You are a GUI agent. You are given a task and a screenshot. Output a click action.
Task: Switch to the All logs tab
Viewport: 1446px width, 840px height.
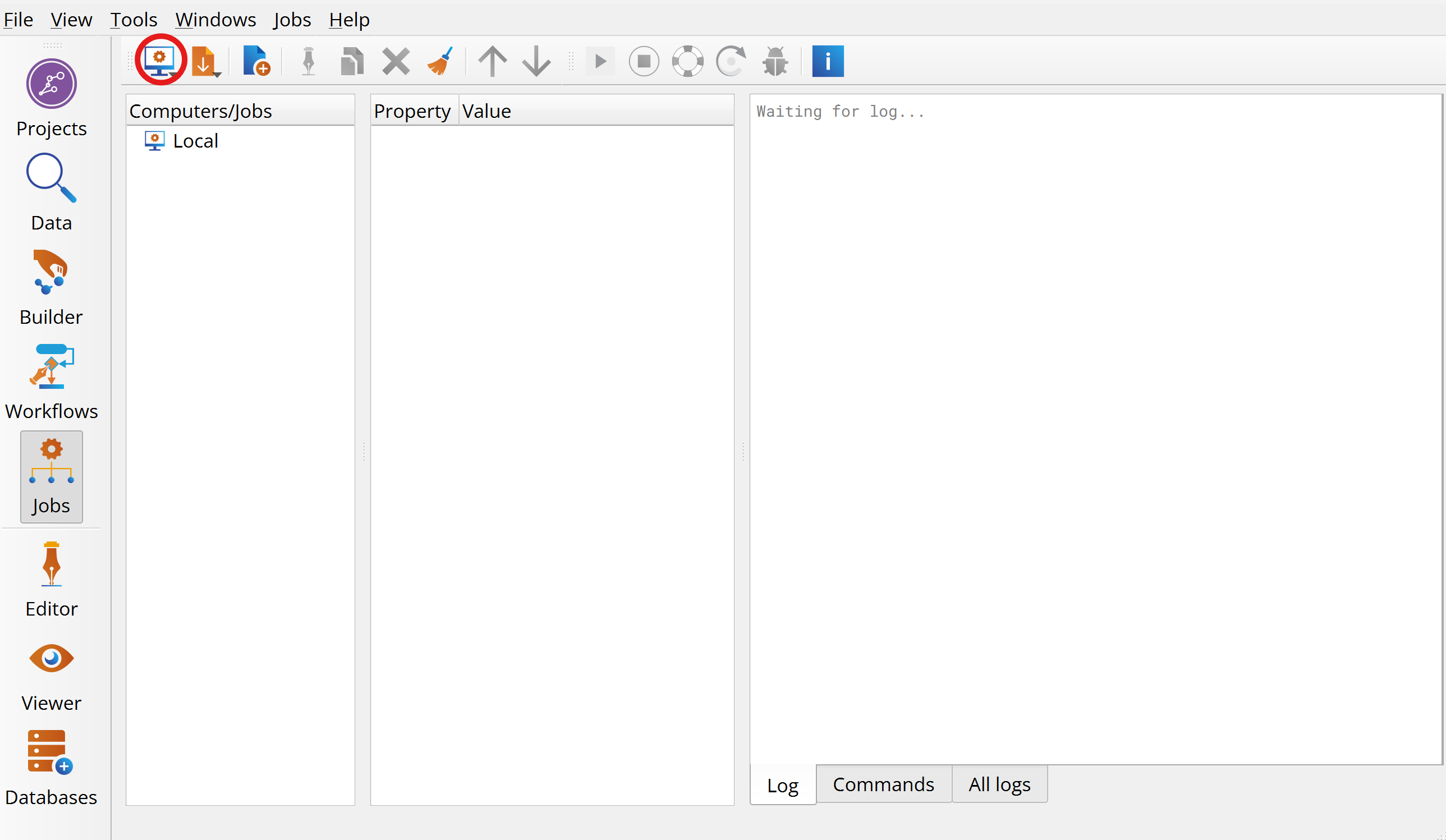(x=999, y=784)
